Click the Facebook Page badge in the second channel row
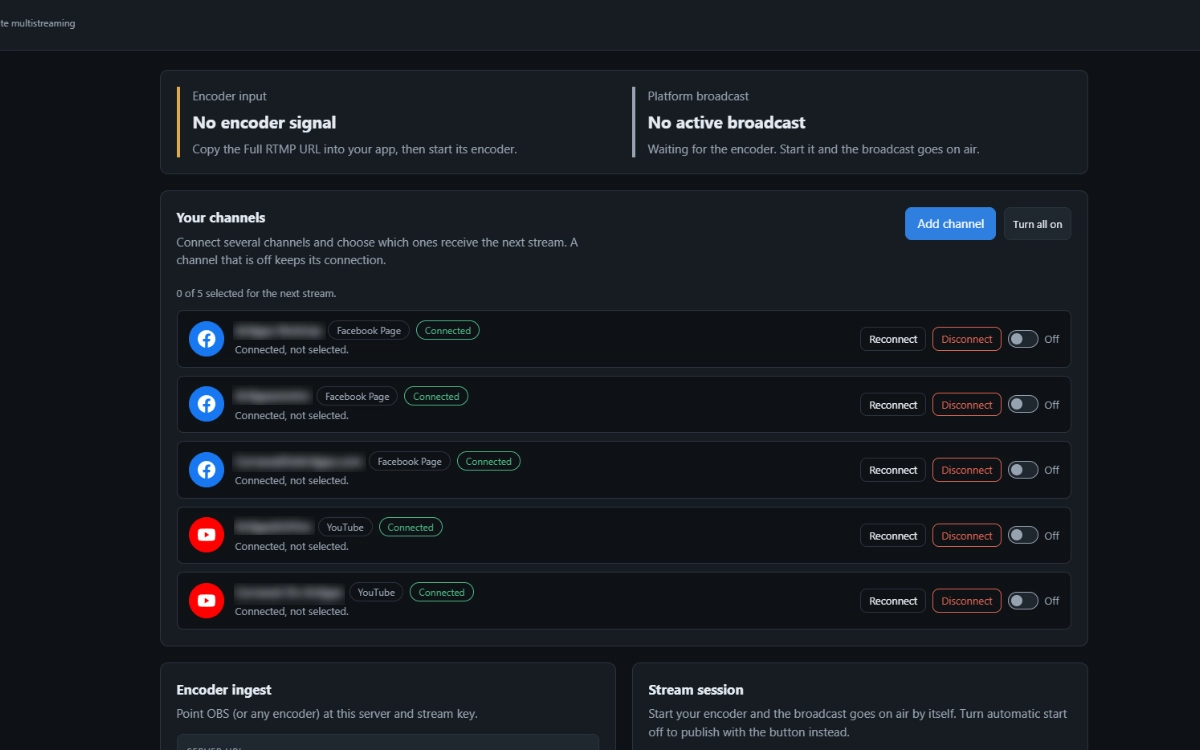Image resolution: width=1200 pixels, height=750 pixels. coord(357,396)
